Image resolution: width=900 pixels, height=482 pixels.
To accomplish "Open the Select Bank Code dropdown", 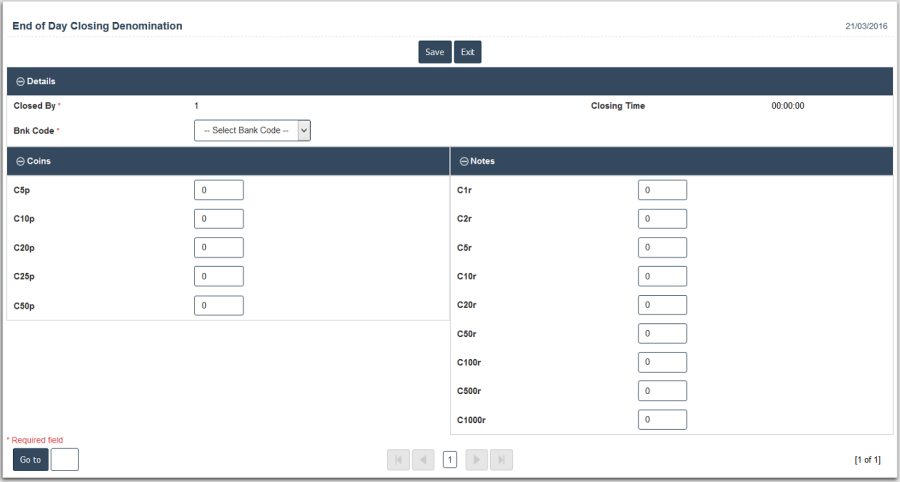I will pyautogui.click(x=252, y=130).
